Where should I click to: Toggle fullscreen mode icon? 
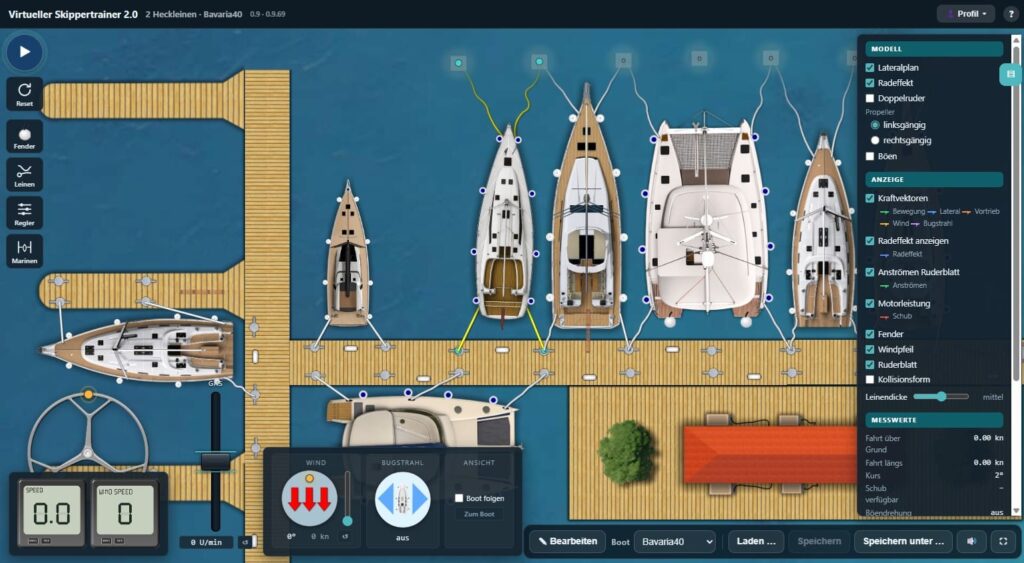pos(1003,541)
